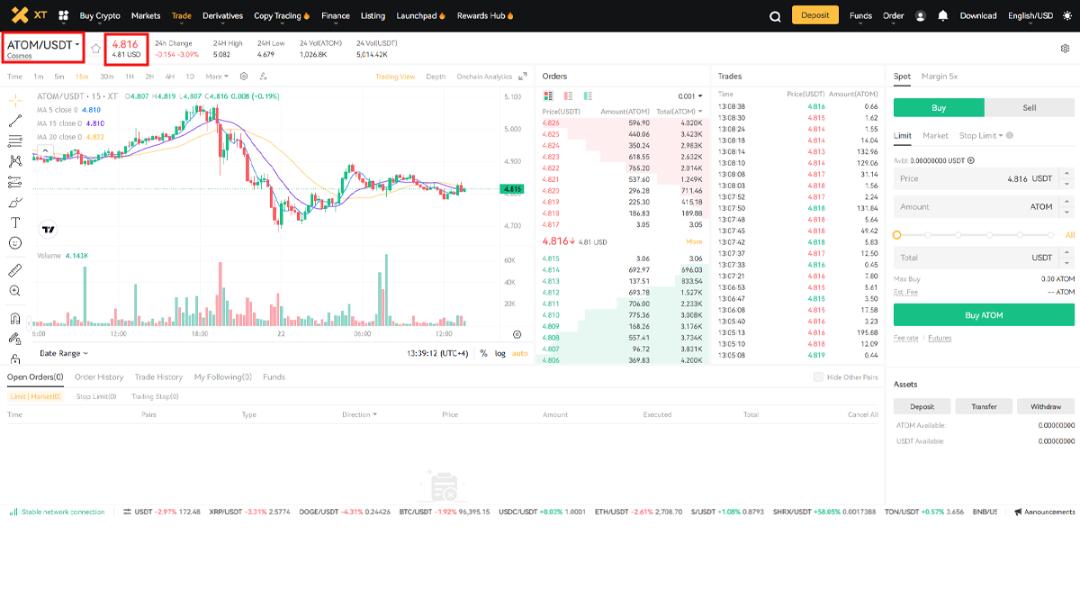Click the TradingView logo on chart
This screenshot has width=1080, height=608.
click(x=48, y=229)
